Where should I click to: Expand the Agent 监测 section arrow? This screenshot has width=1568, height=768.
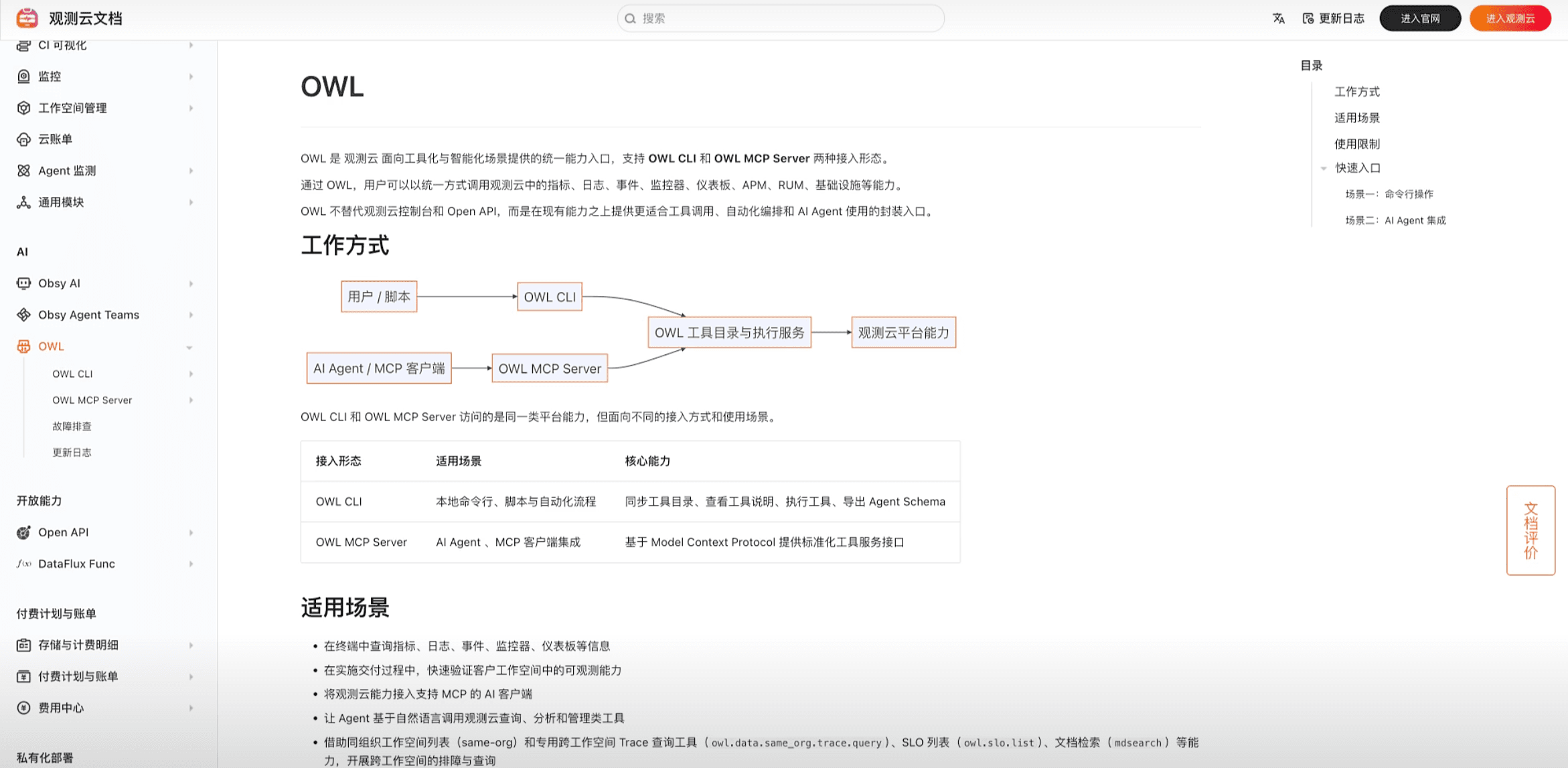click(x=191, y=171)
